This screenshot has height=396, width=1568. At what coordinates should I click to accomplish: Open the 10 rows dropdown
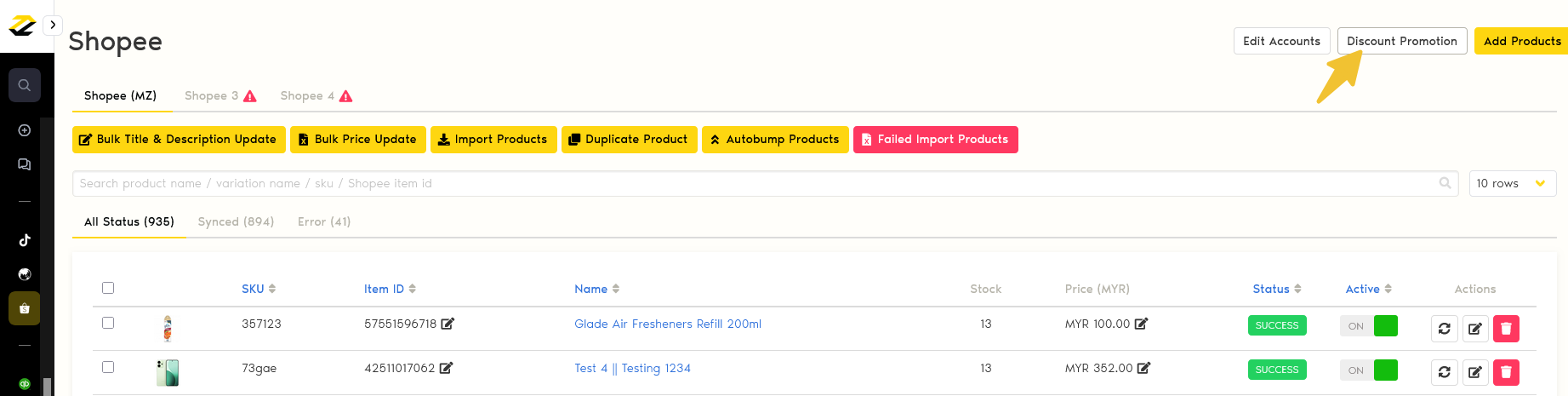pos(1512,183)
